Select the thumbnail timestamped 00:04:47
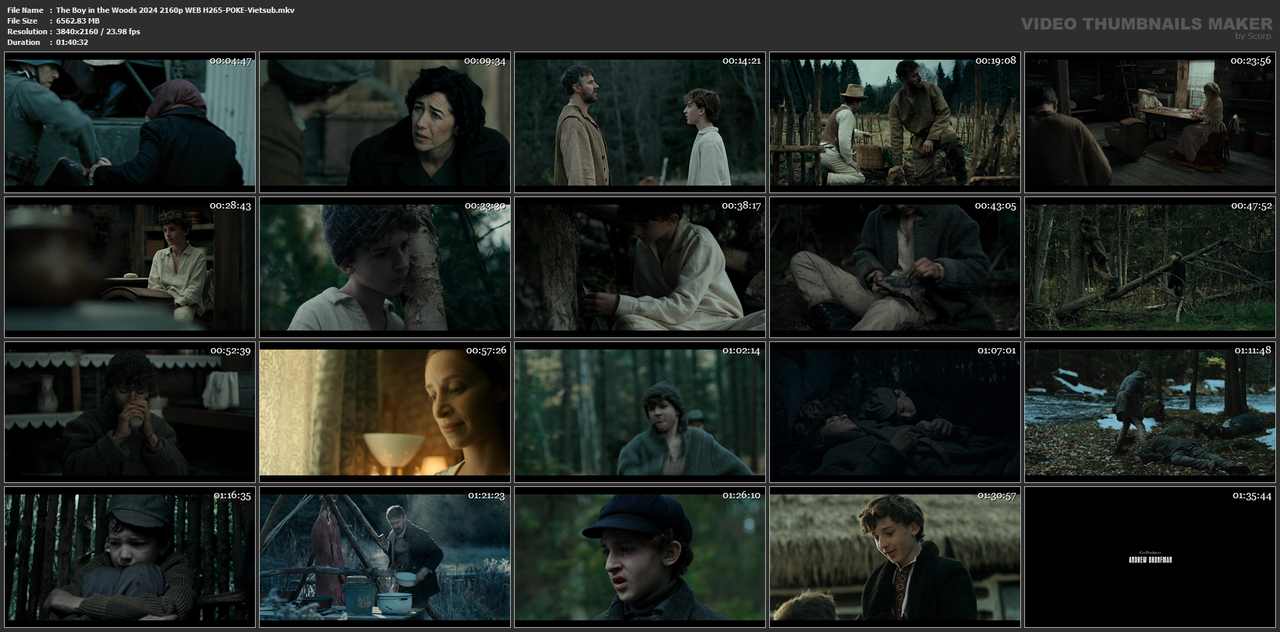 [130, 122]
